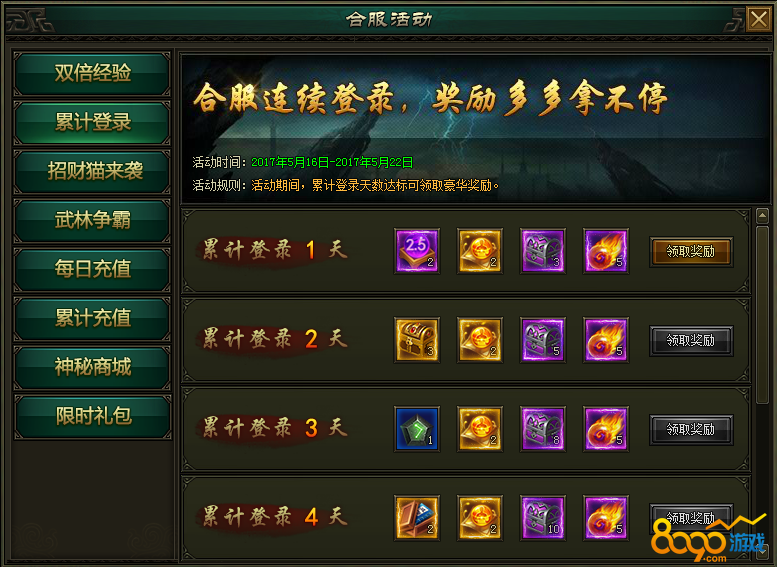Click the 领取奖励 button for 3 days login
The height and width of the screenshot is (567, 777).
pos(691,429)
